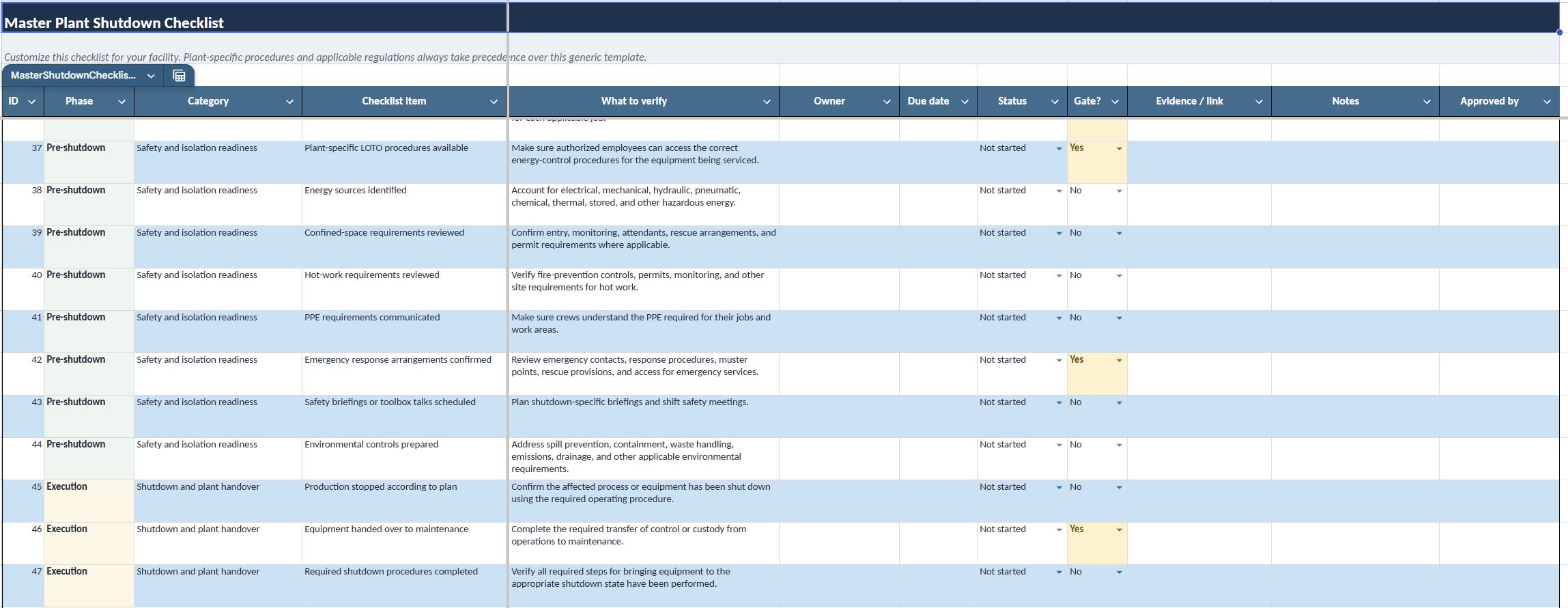Viewport: 1568px width, 608px height.
Task: Select 'Production stopped according to plan' cell
Action: pyautogui.click(x=404, y=501)
